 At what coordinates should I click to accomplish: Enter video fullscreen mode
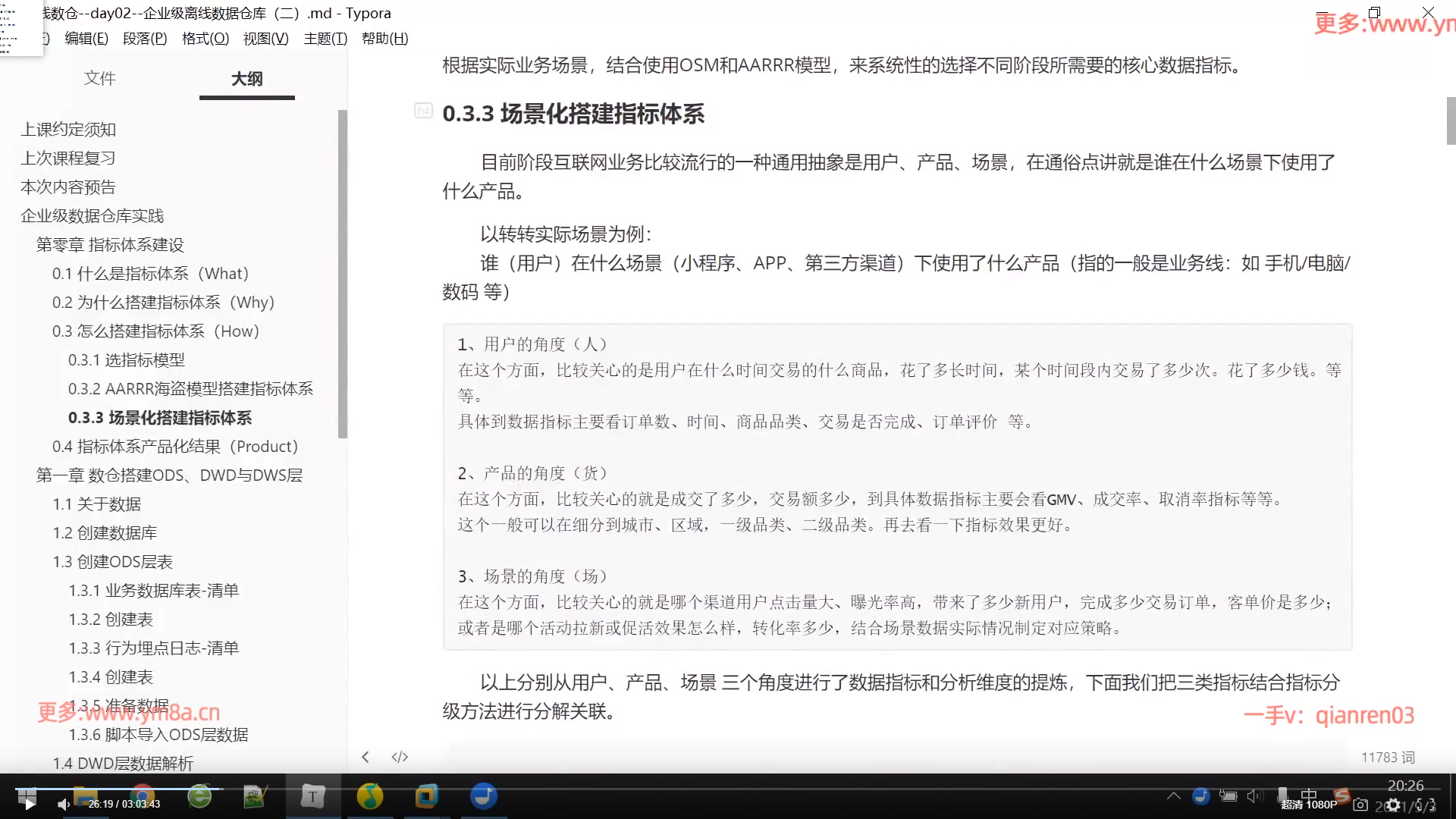(1426, 805)
